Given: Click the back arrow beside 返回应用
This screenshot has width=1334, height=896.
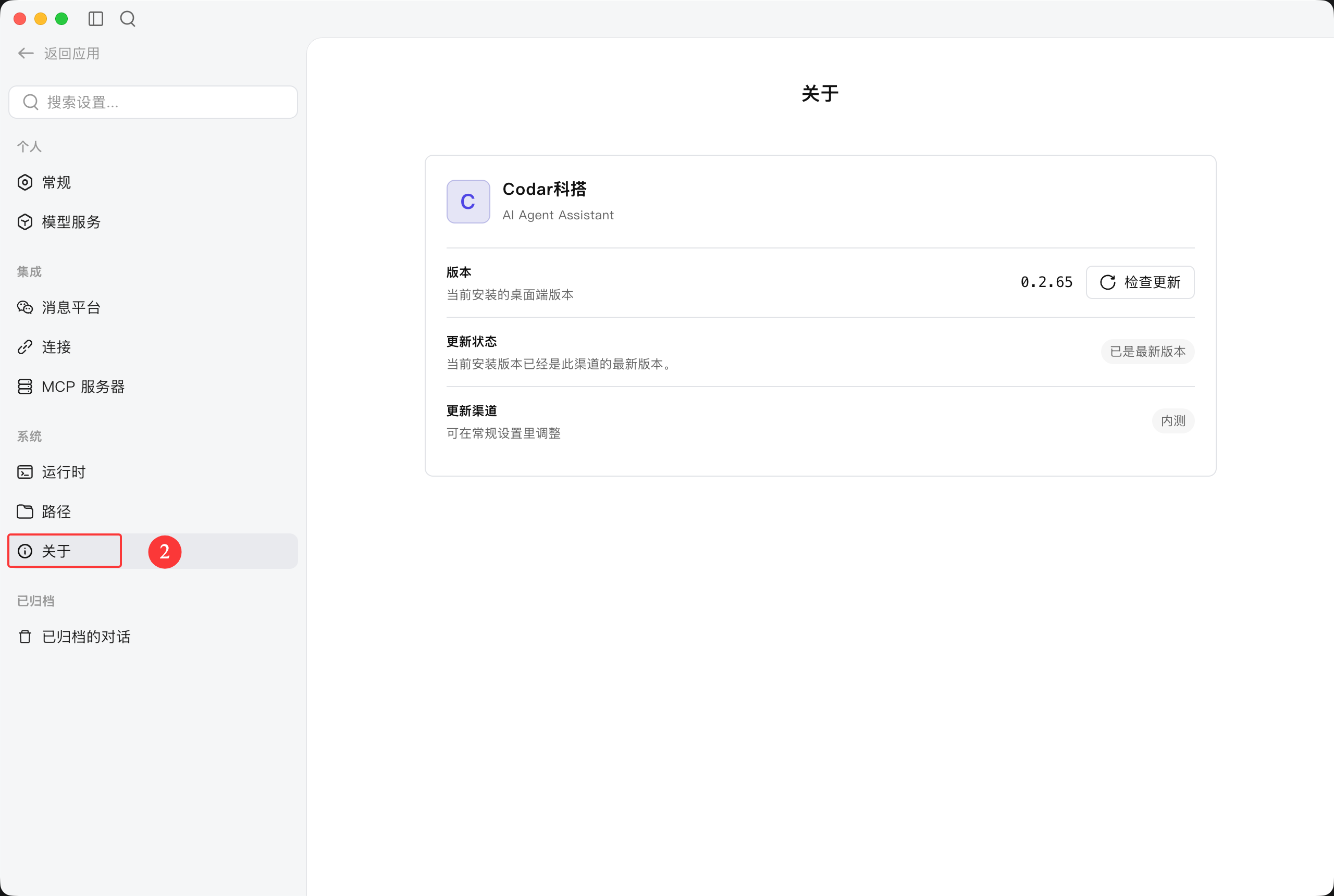Looking at the screenshot, I should 26,53.
